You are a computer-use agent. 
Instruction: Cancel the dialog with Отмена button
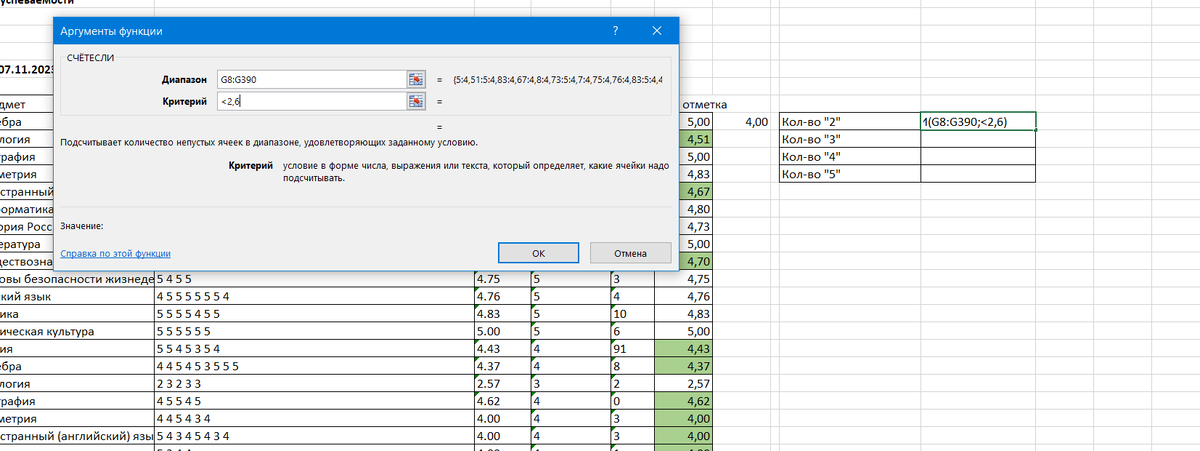coord(630,253)
